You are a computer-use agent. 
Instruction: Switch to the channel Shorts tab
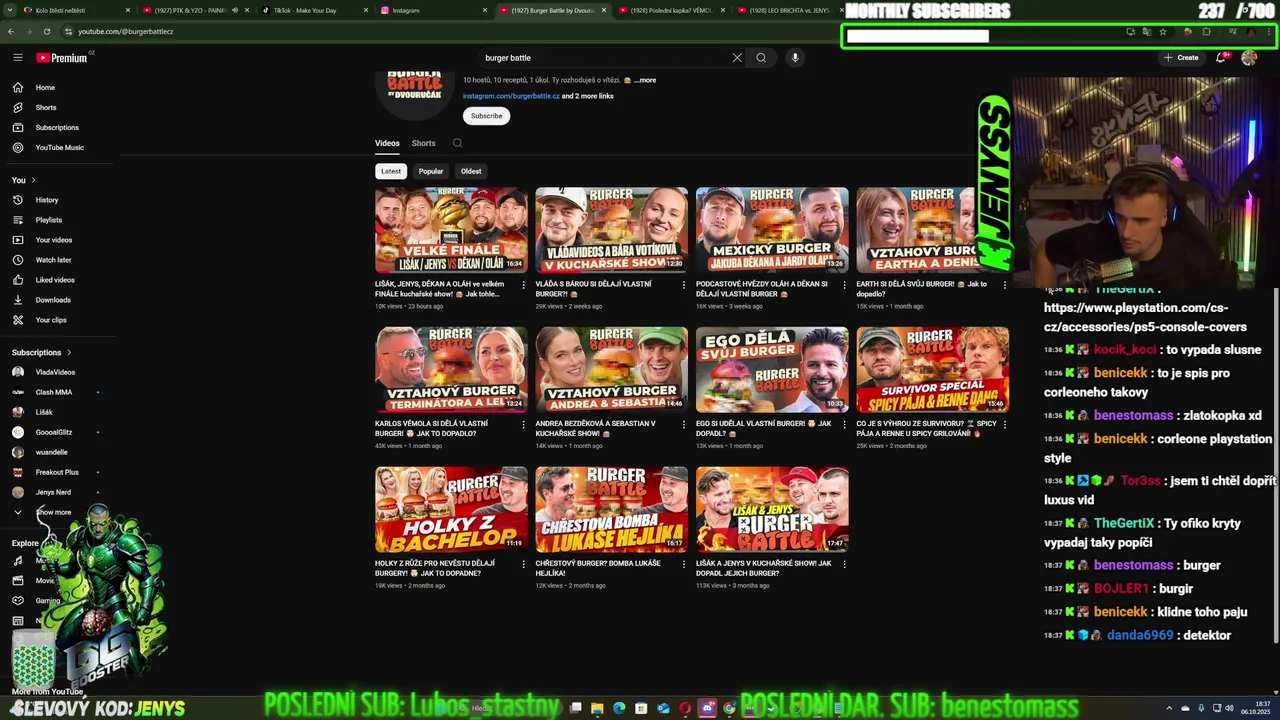click(423, 143)
